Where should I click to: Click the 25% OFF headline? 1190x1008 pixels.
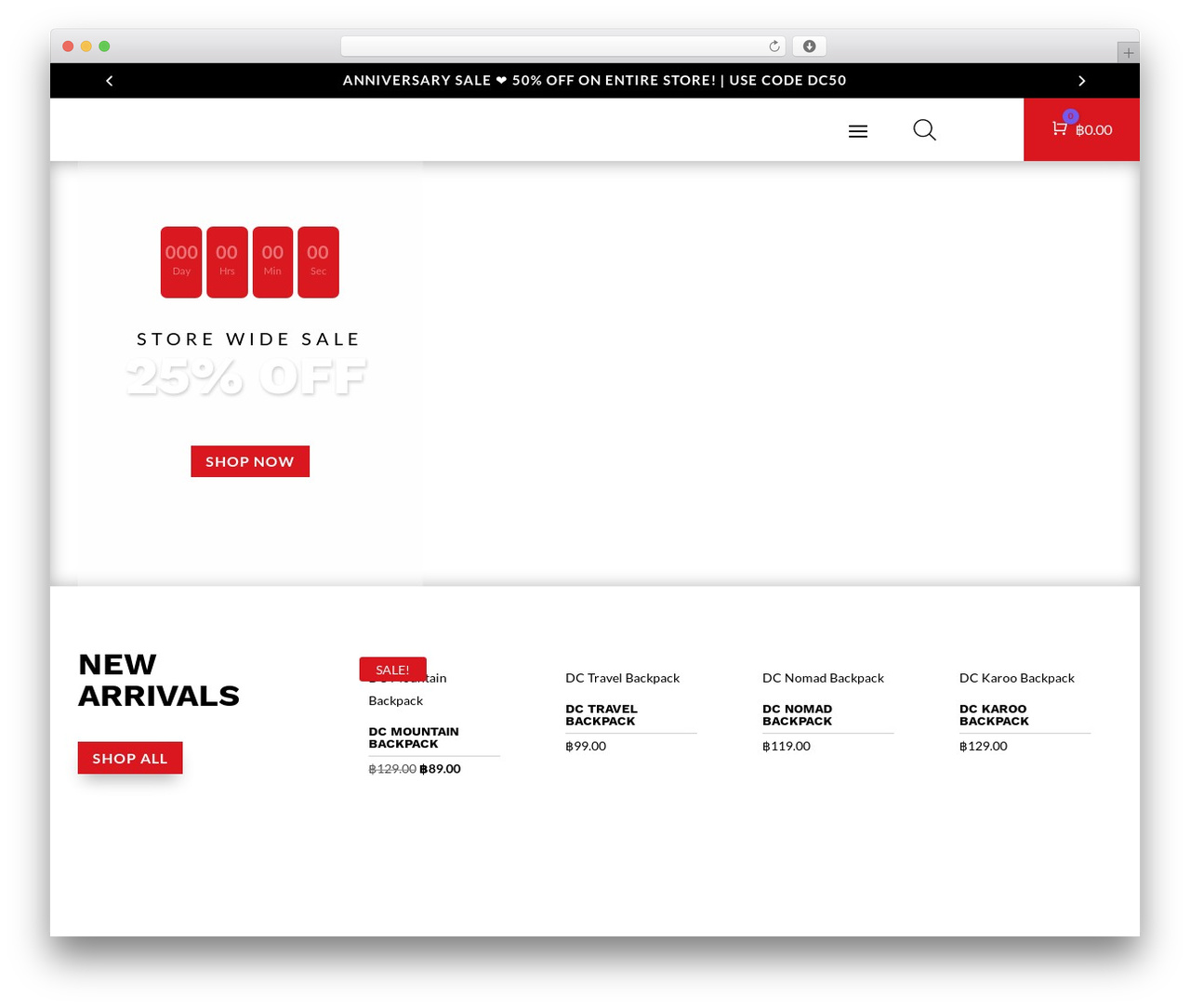click(246, 378)
